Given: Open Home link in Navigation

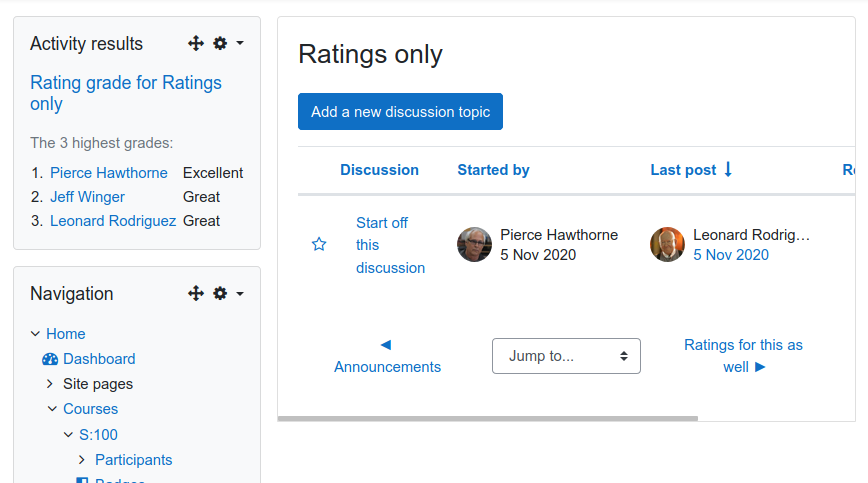Looking at the screenshot, I should coord(65,334).
